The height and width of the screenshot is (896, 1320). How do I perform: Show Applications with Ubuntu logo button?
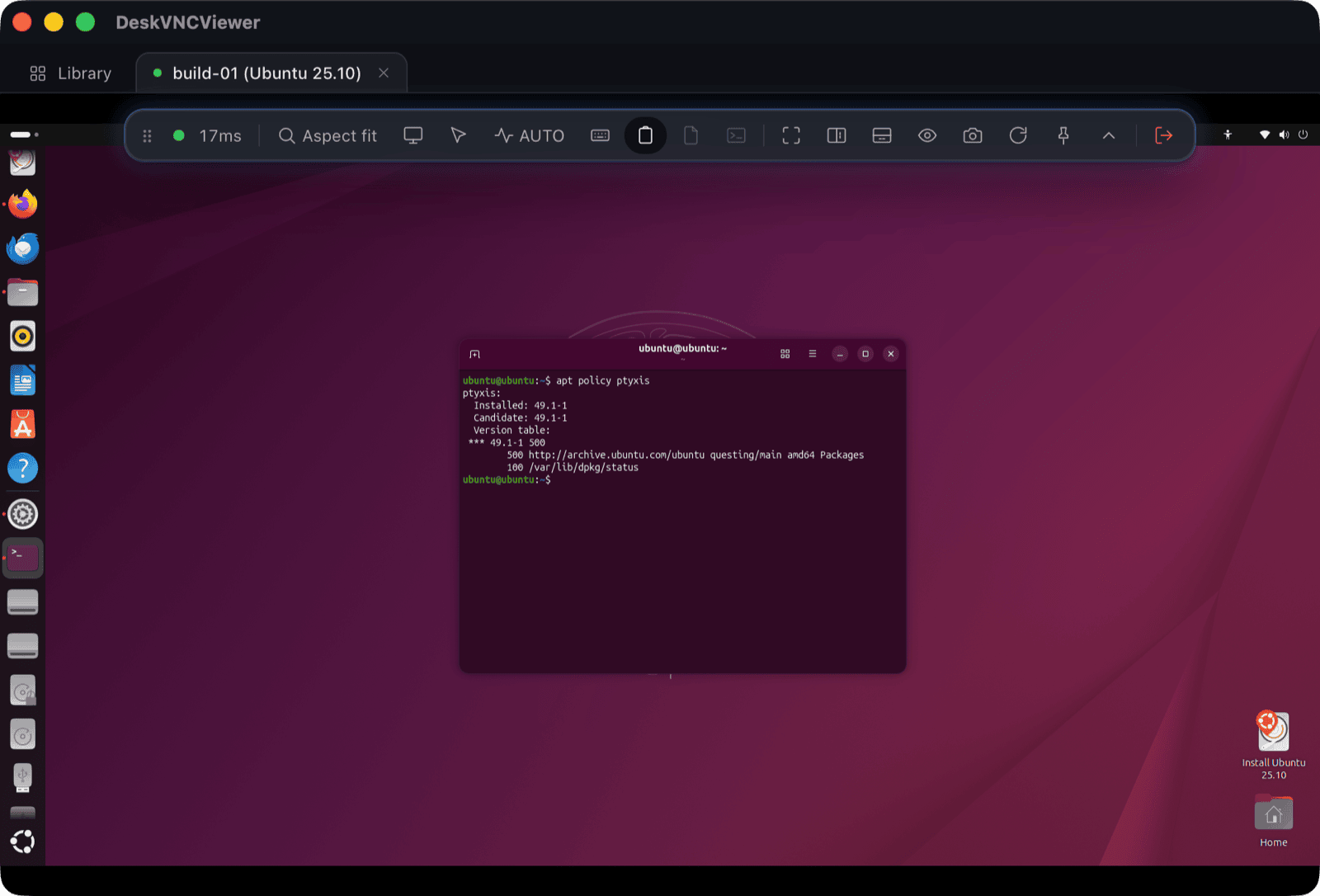pos(23,842)
